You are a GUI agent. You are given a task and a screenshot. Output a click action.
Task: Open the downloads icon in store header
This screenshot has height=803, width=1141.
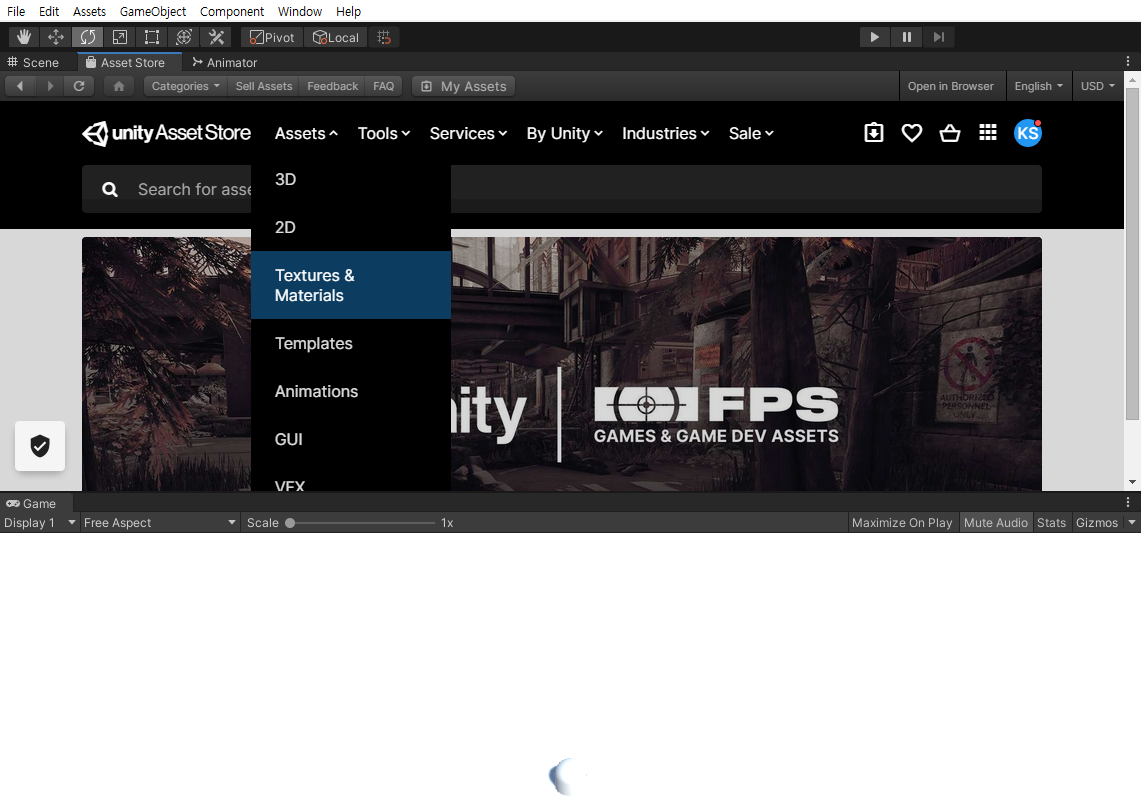(873, 133)
